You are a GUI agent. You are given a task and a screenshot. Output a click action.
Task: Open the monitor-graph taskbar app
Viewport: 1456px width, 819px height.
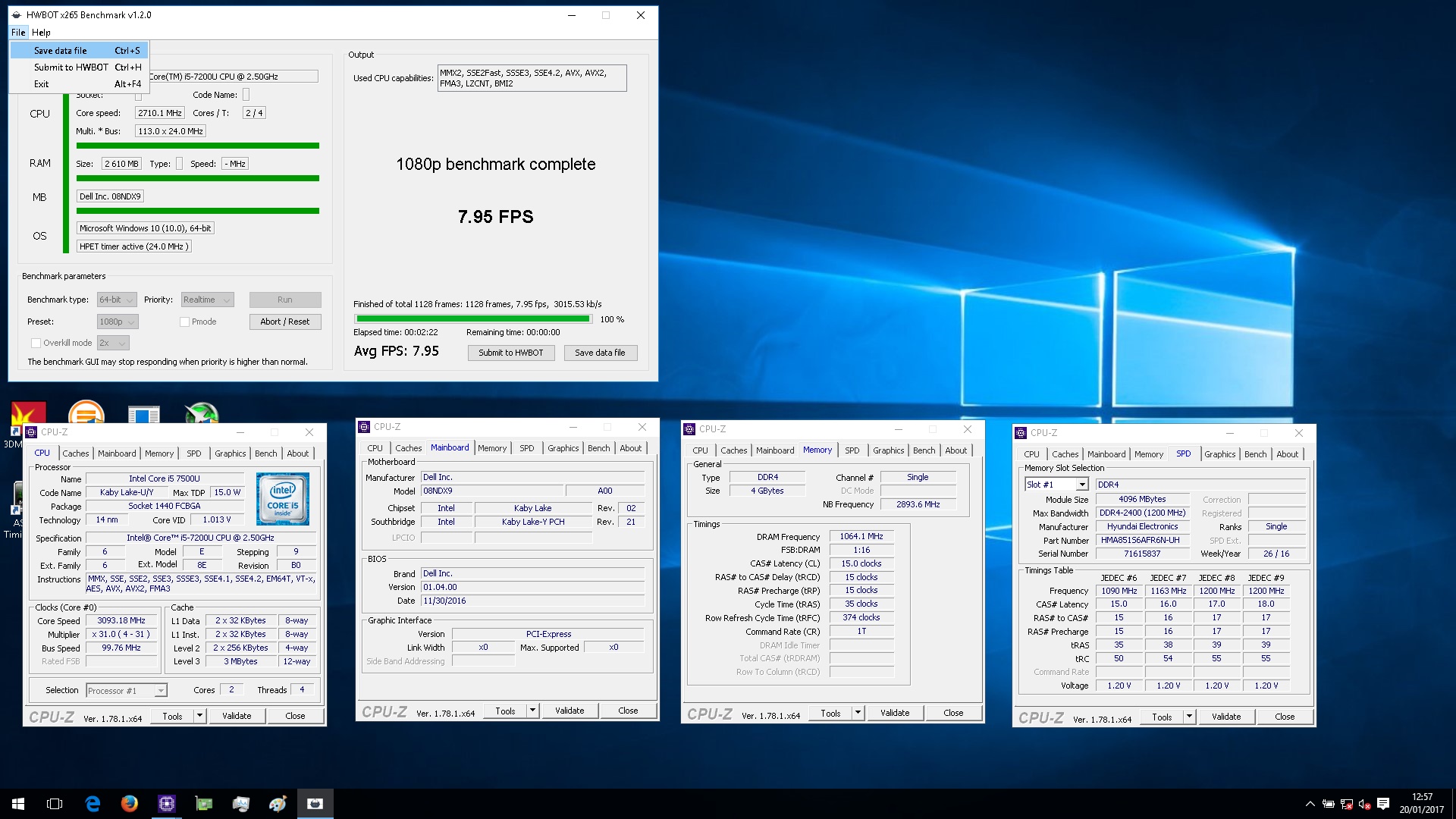(241, 804)
